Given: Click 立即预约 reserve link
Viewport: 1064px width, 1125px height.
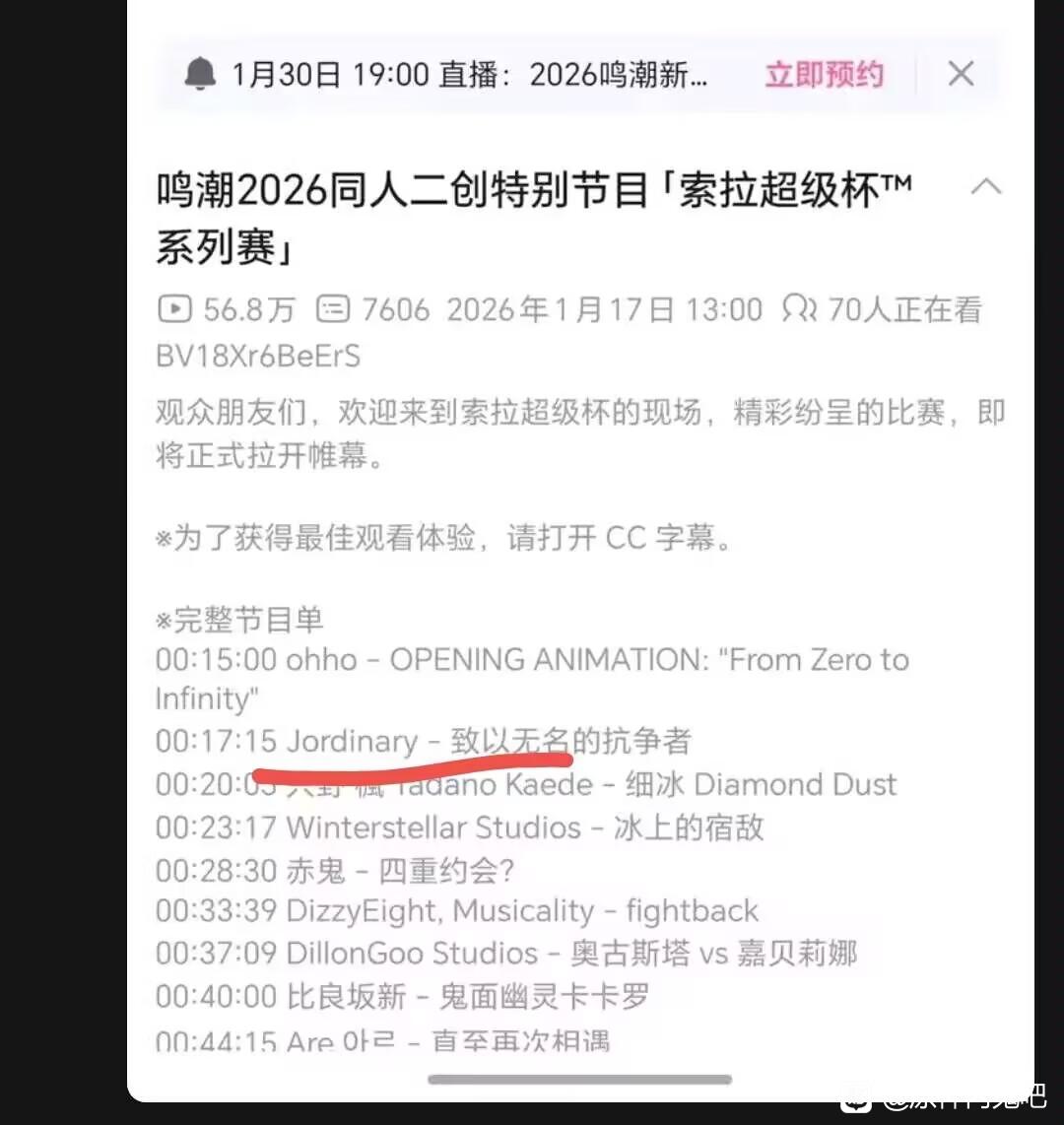Looking at the screenshot, I should 825,75.
